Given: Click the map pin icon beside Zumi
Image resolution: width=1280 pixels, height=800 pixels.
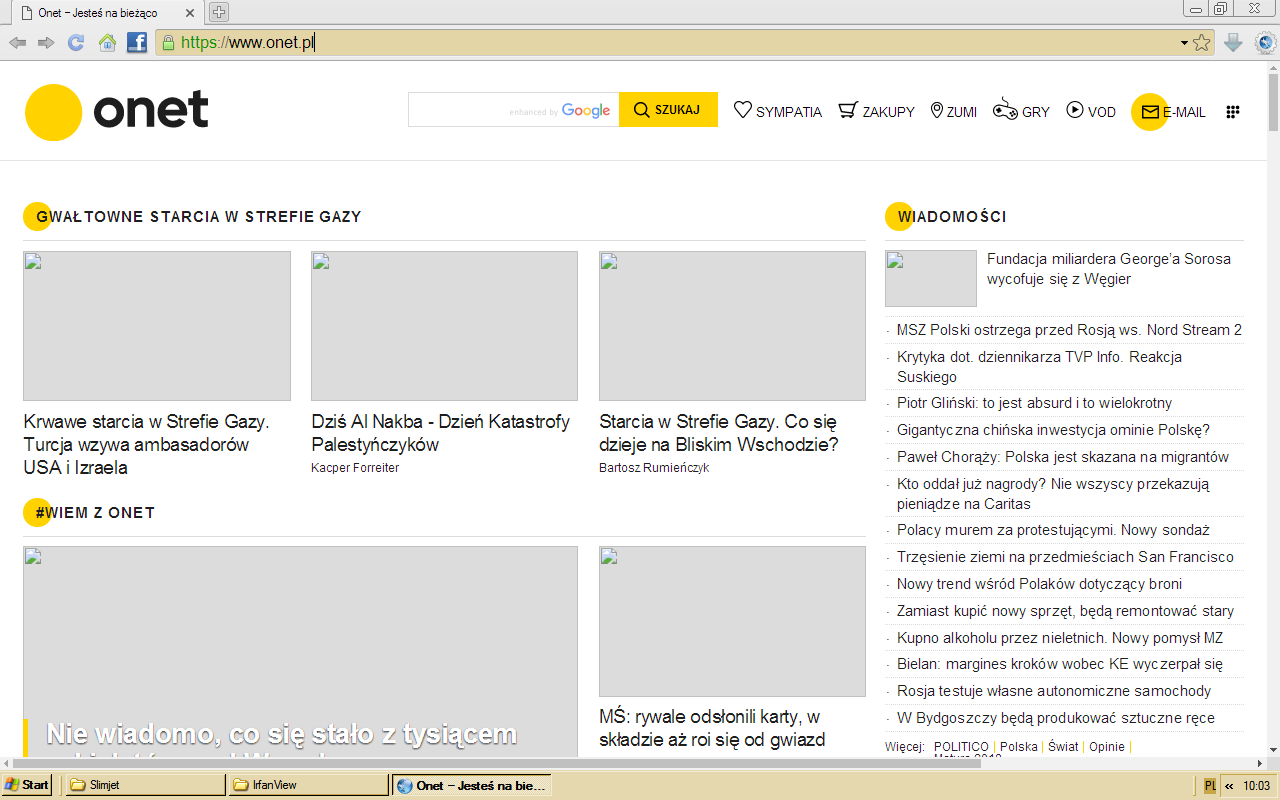Looking at the screenshot, I should 937,110.
